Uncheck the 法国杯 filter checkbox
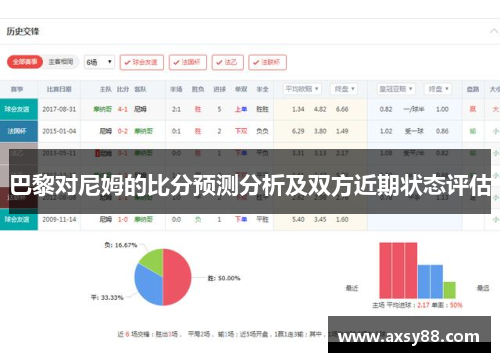Viewport: 500px width, 362px height. (x=188, y=62)
